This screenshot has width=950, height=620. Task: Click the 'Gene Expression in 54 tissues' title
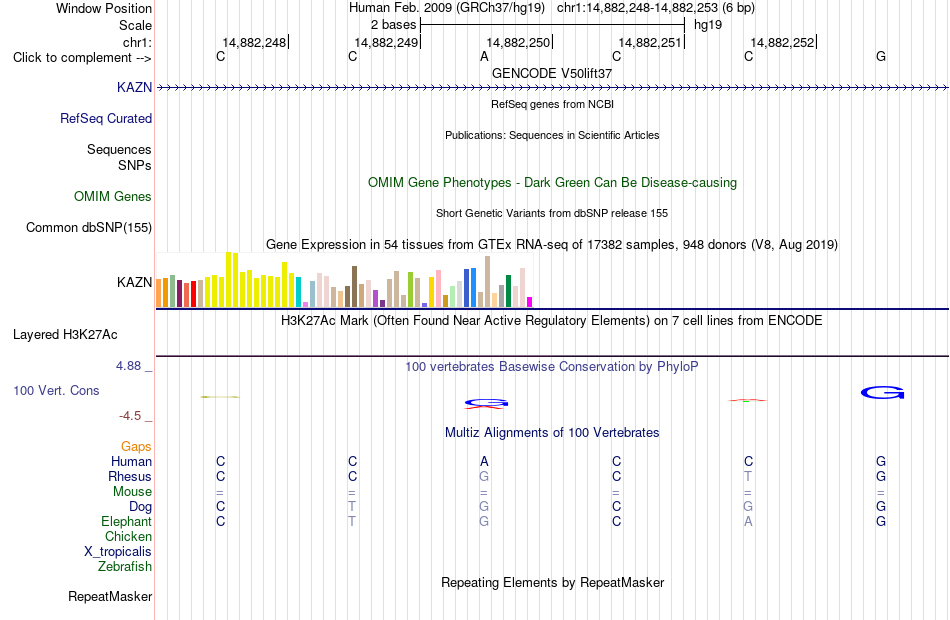(x=552, y=244)
